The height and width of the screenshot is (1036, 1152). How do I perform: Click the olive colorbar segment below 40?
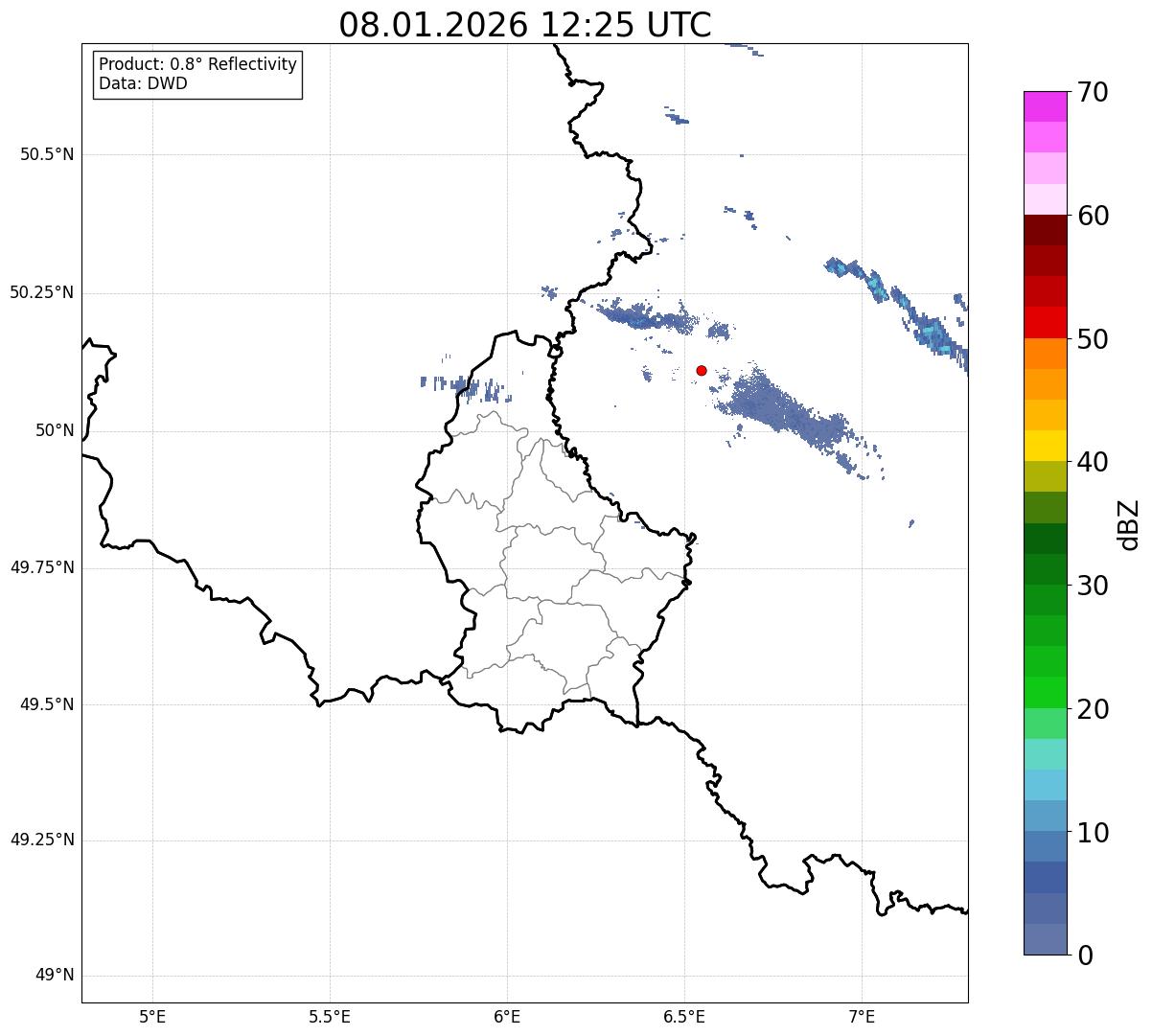(x=1045, y=476)
